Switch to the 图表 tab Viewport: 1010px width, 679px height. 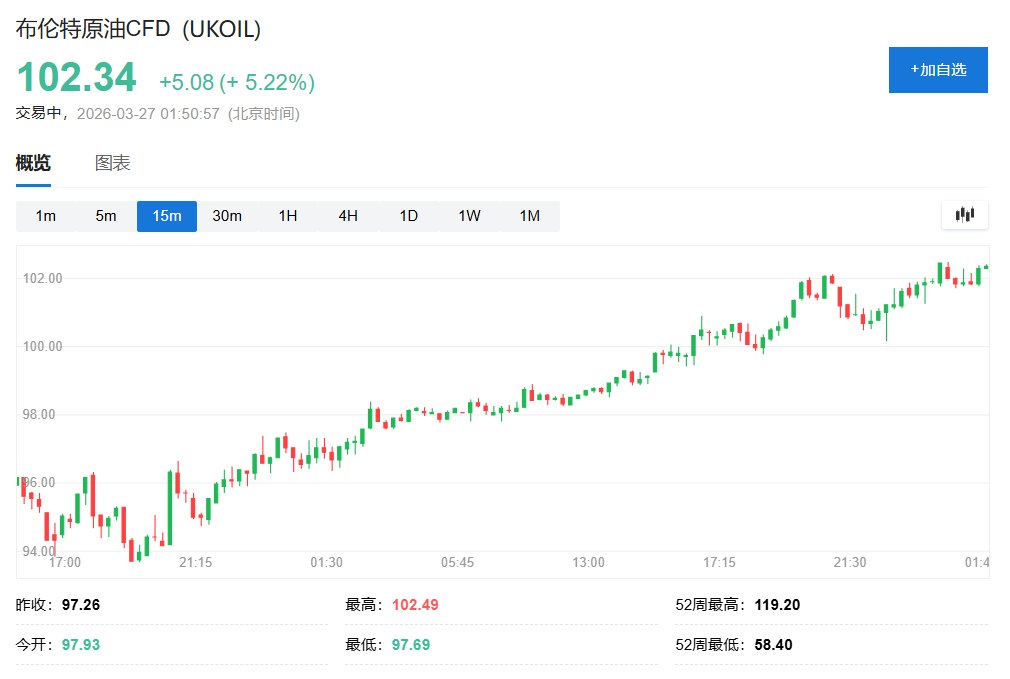click(113, 164)
